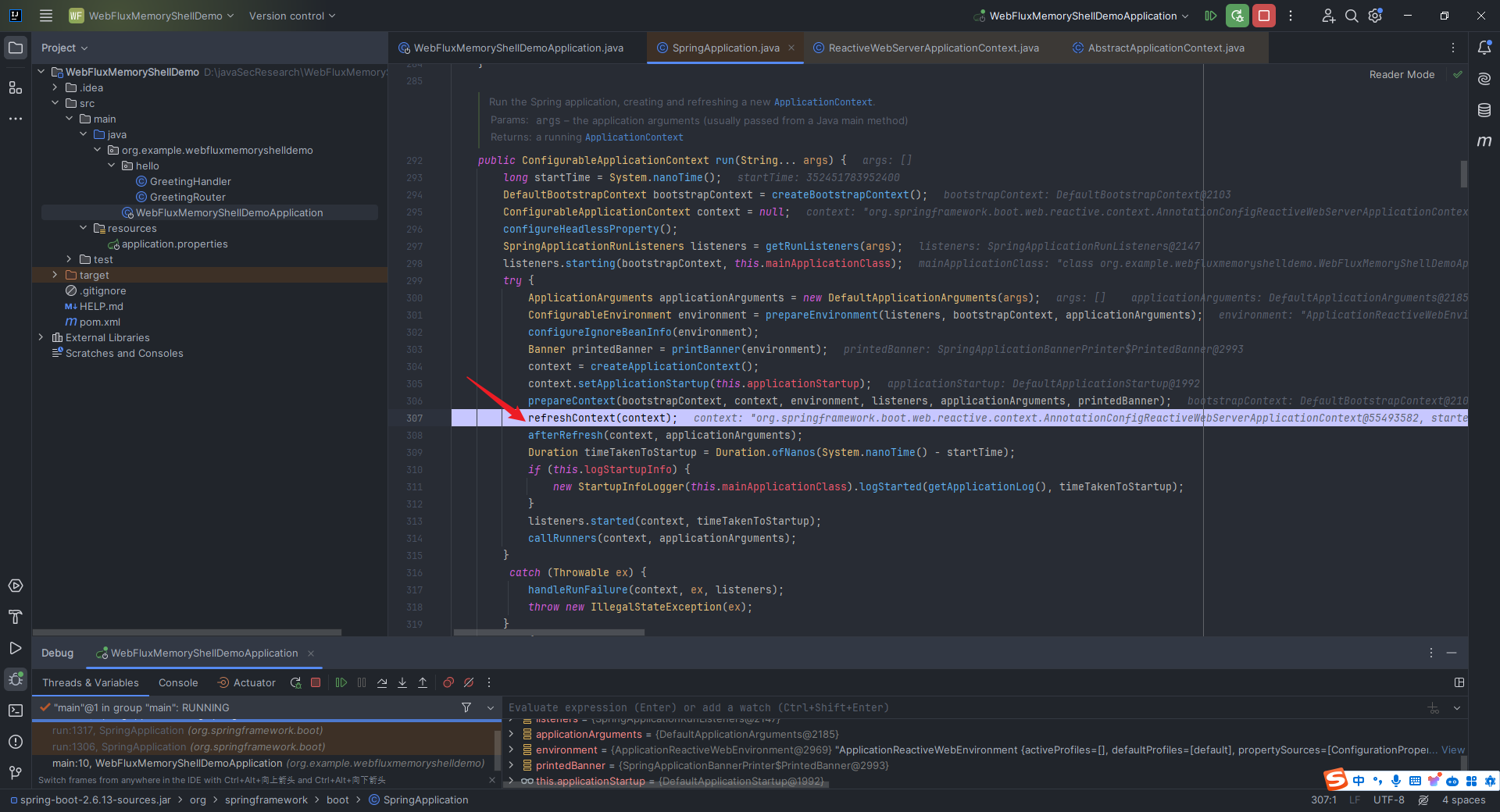Expand environment variable node
Image resolution: width=1500 pixels, height=812 pixels.
511,750
